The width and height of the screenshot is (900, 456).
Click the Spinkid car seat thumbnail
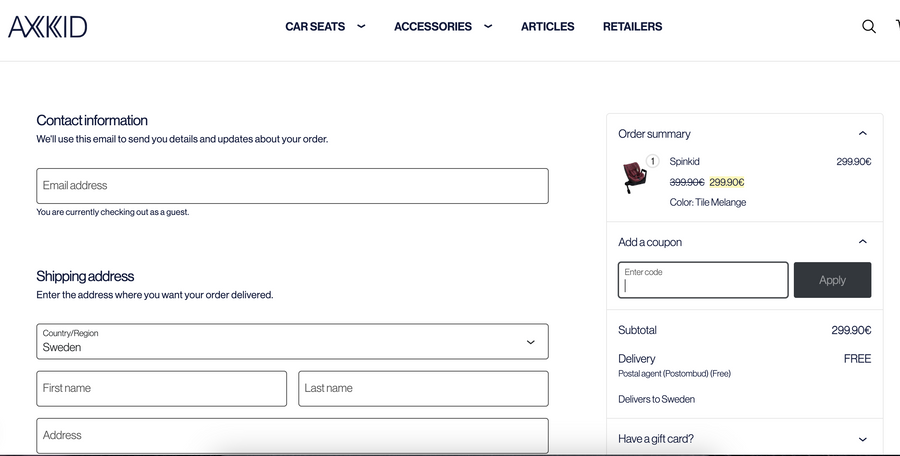click(x=634, y=177)
